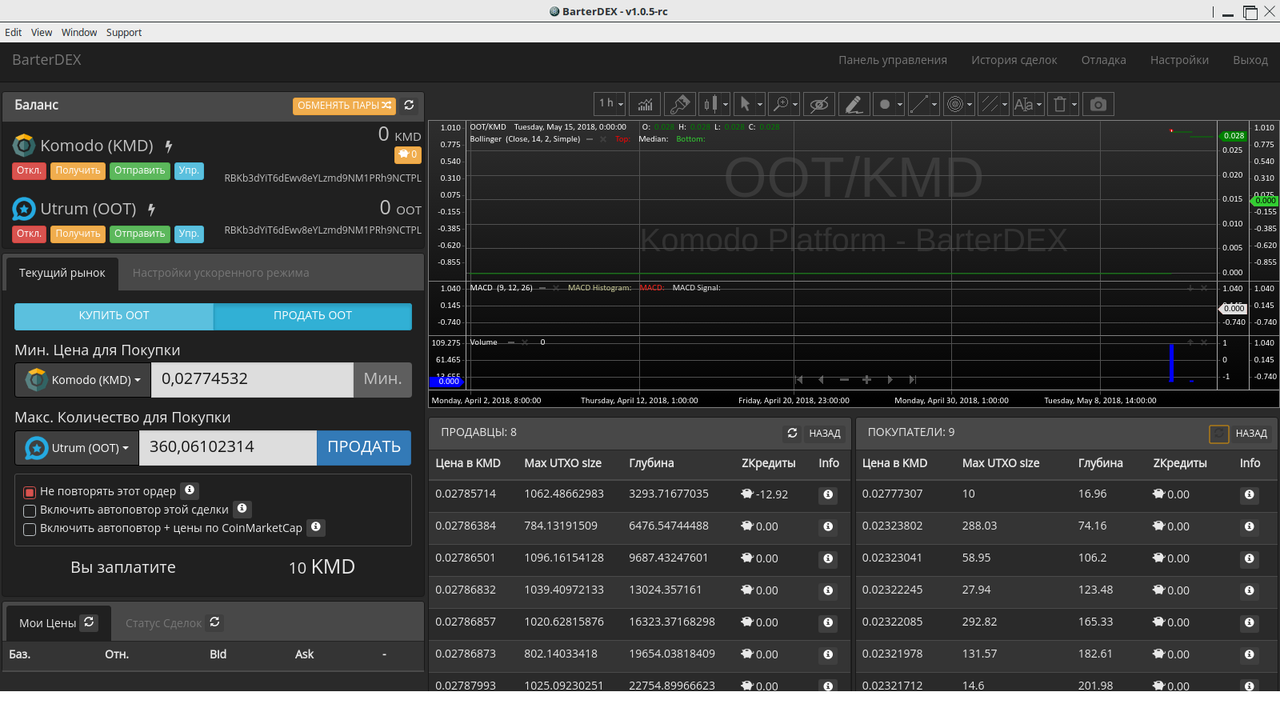Screen dimensions: 1280x720
Task: Jump to the chart's last bar
Action: [913, 380]
